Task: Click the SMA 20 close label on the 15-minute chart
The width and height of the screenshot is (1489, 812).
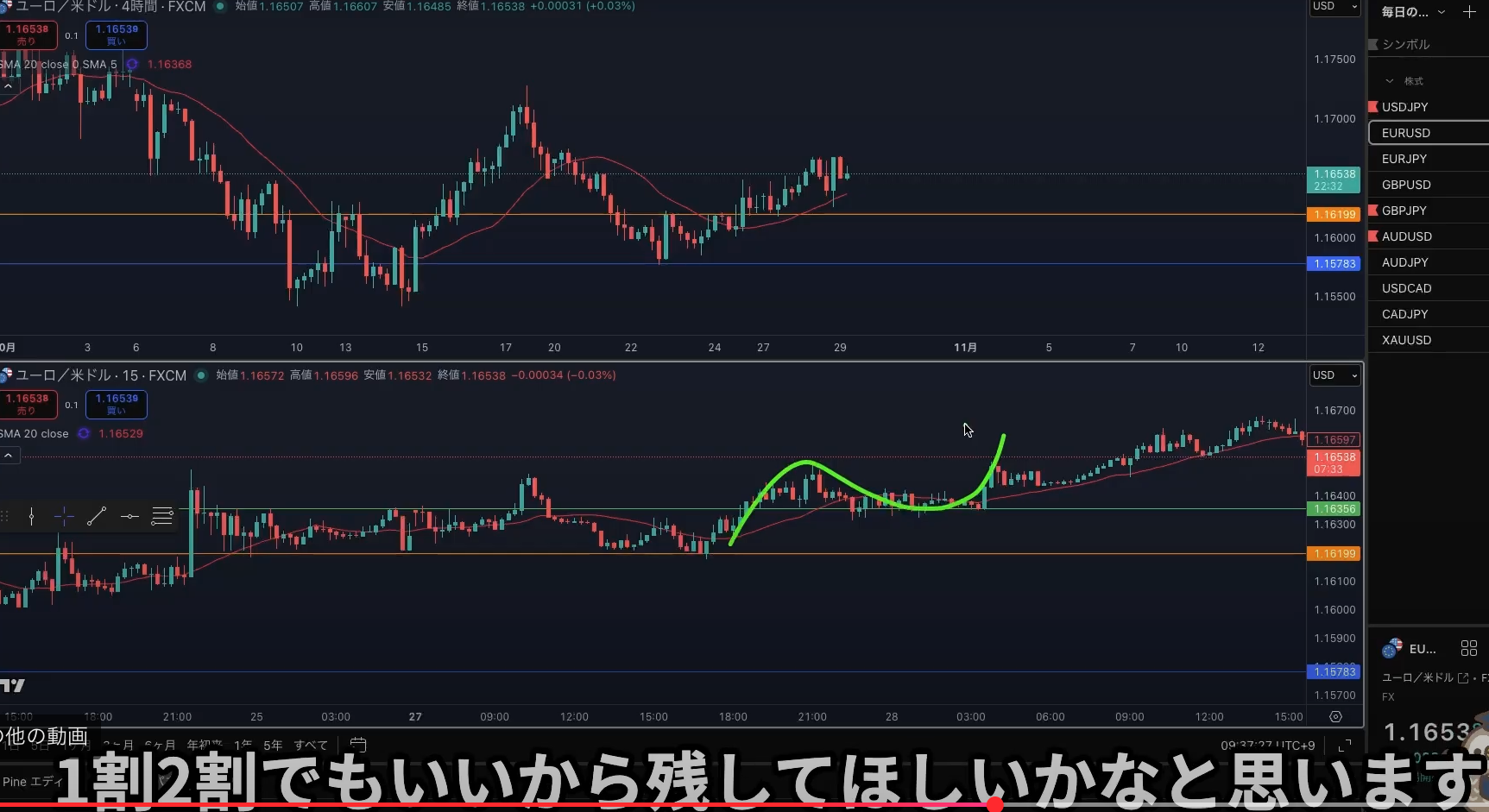Action: coord(35,433)
